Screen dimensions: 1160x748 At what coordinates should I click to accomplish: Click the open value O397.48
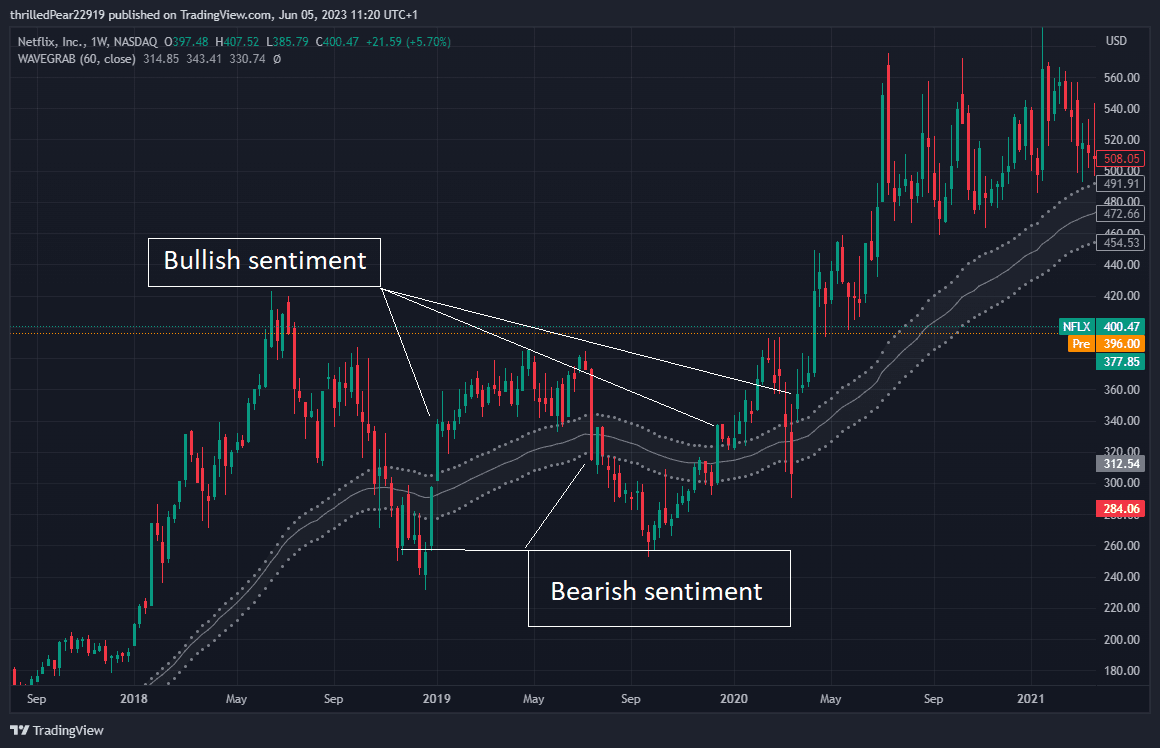(186, 42)
